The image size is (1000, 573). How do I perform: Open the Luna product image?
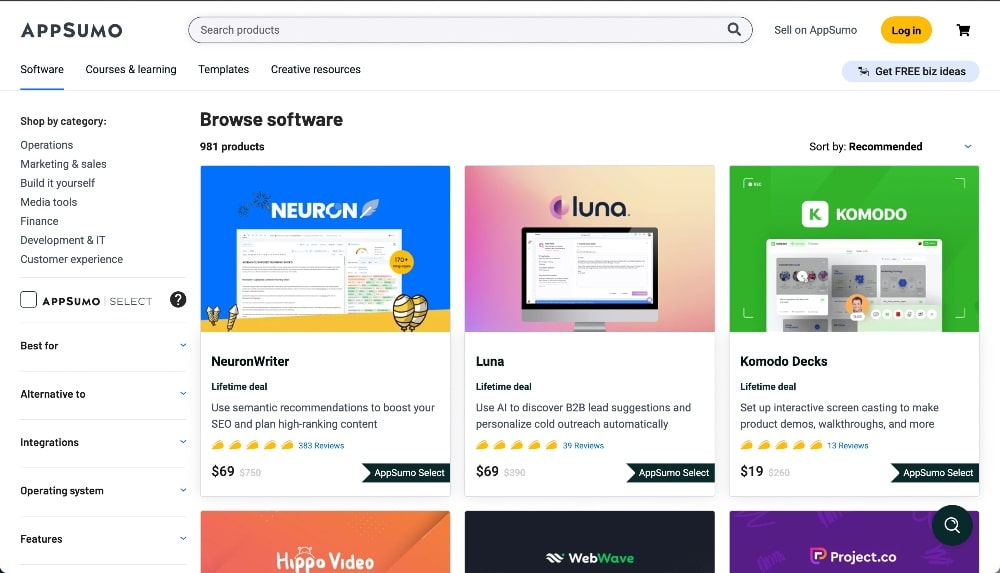click(x=589, y=249)
